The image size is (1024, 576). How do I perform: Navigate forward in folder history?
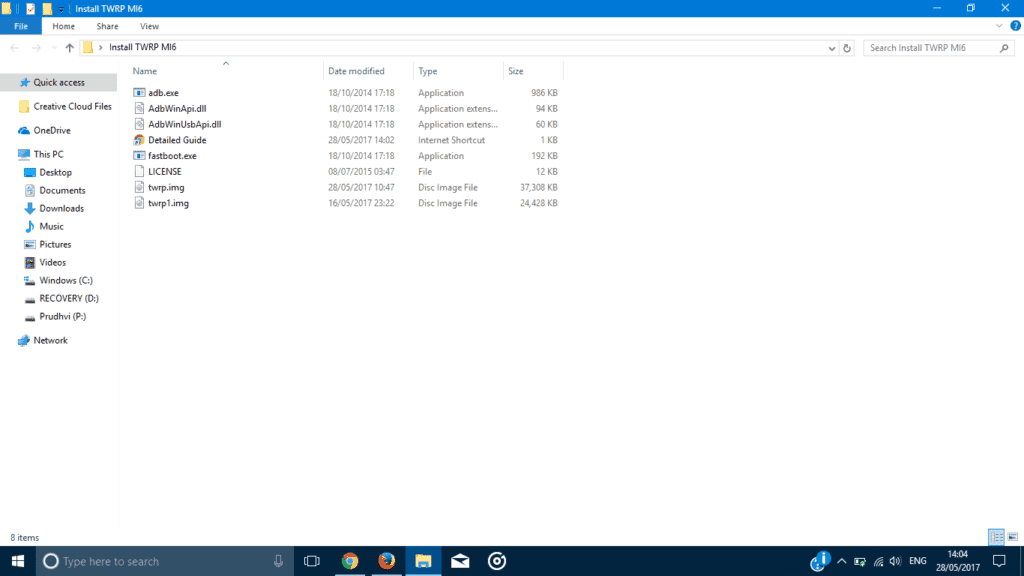tap(36, 48)
